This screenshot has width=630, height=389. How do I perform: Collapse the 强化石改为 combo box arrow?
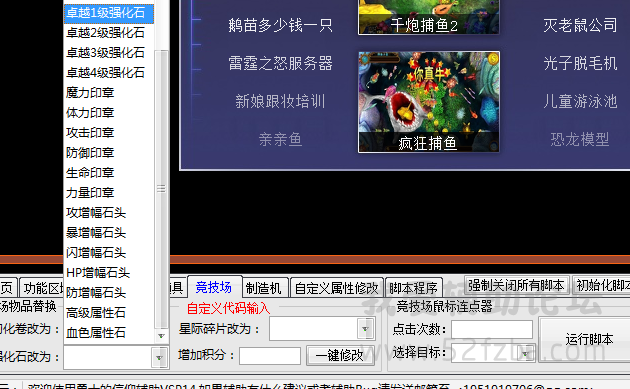[159, 357]
